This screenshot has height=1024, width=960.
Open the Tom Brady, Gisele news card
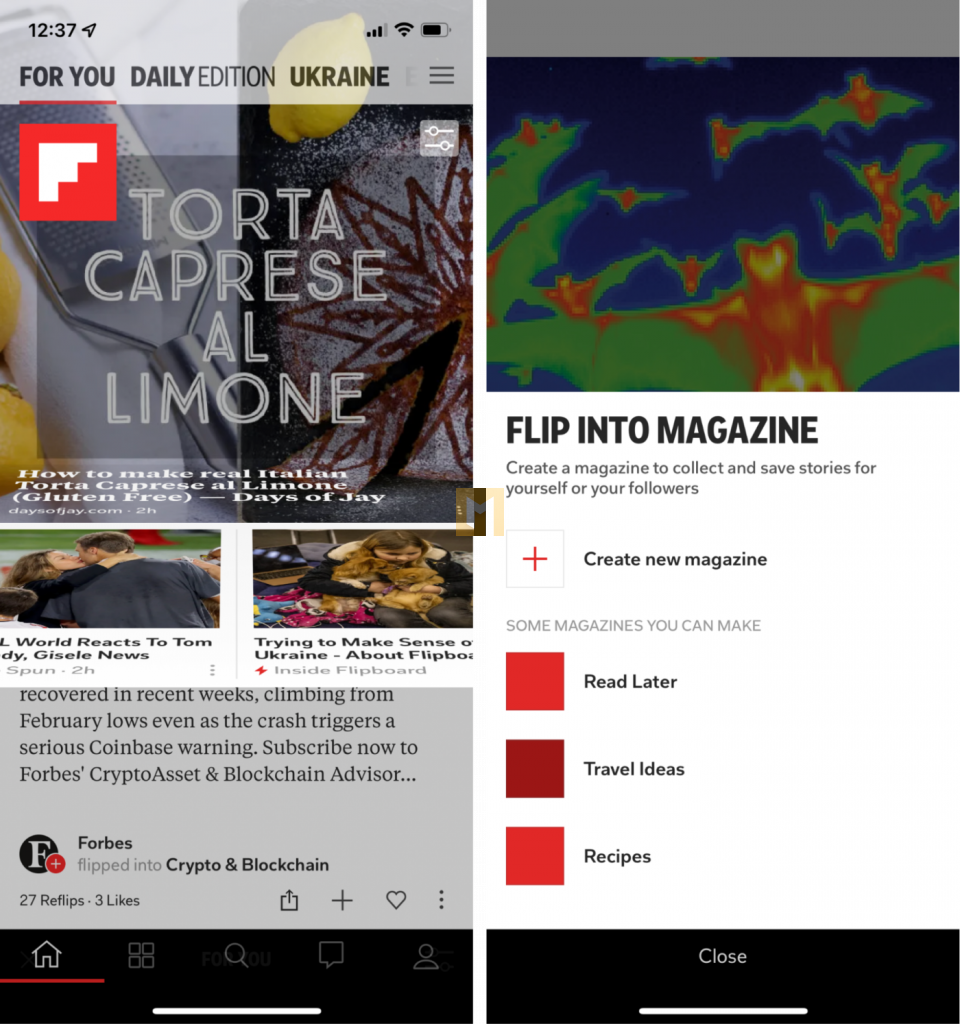(110, 604)
